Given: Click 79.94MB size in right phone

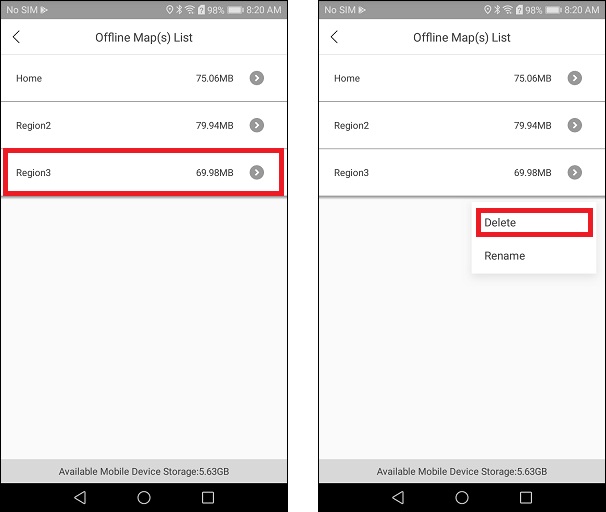Looking at the screenshot, I should pyautogui.click(x=533, y=126).
